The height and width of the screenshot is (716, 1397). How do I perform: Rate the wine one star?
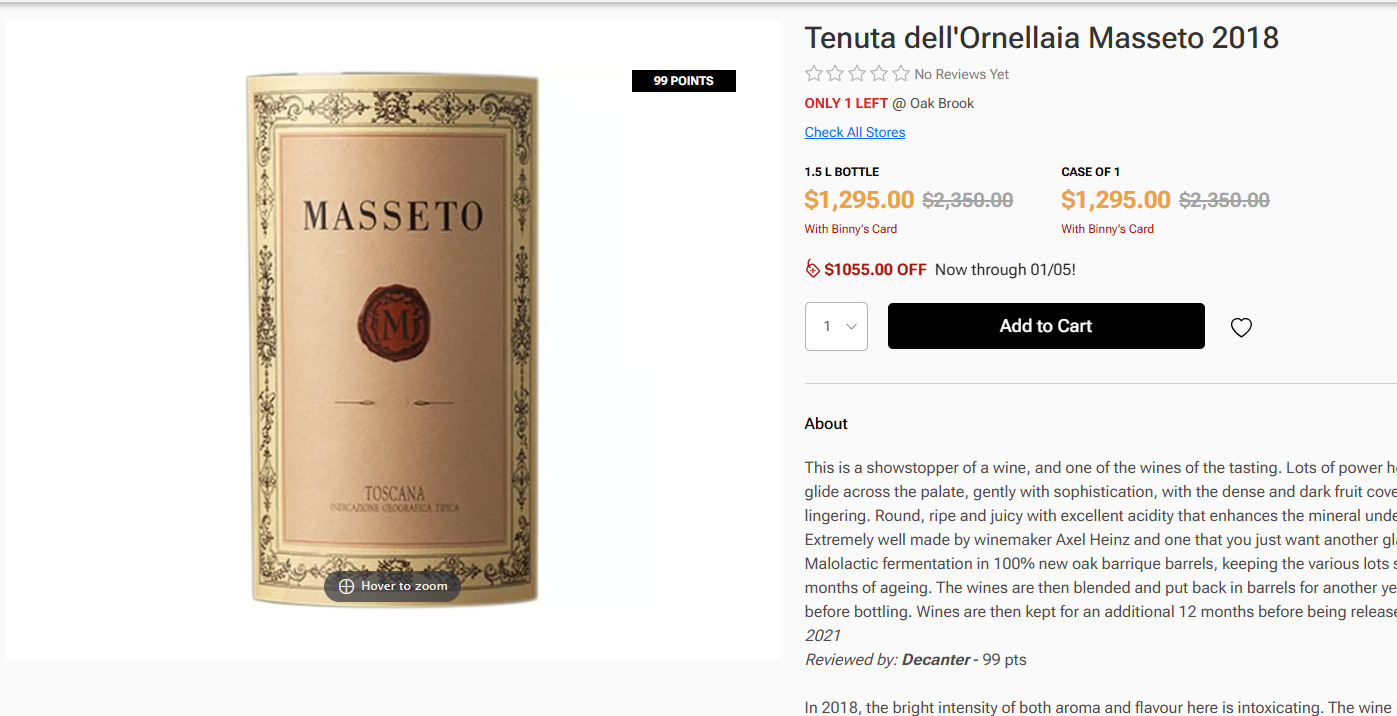pyautogui.click(x=814, y=74)
